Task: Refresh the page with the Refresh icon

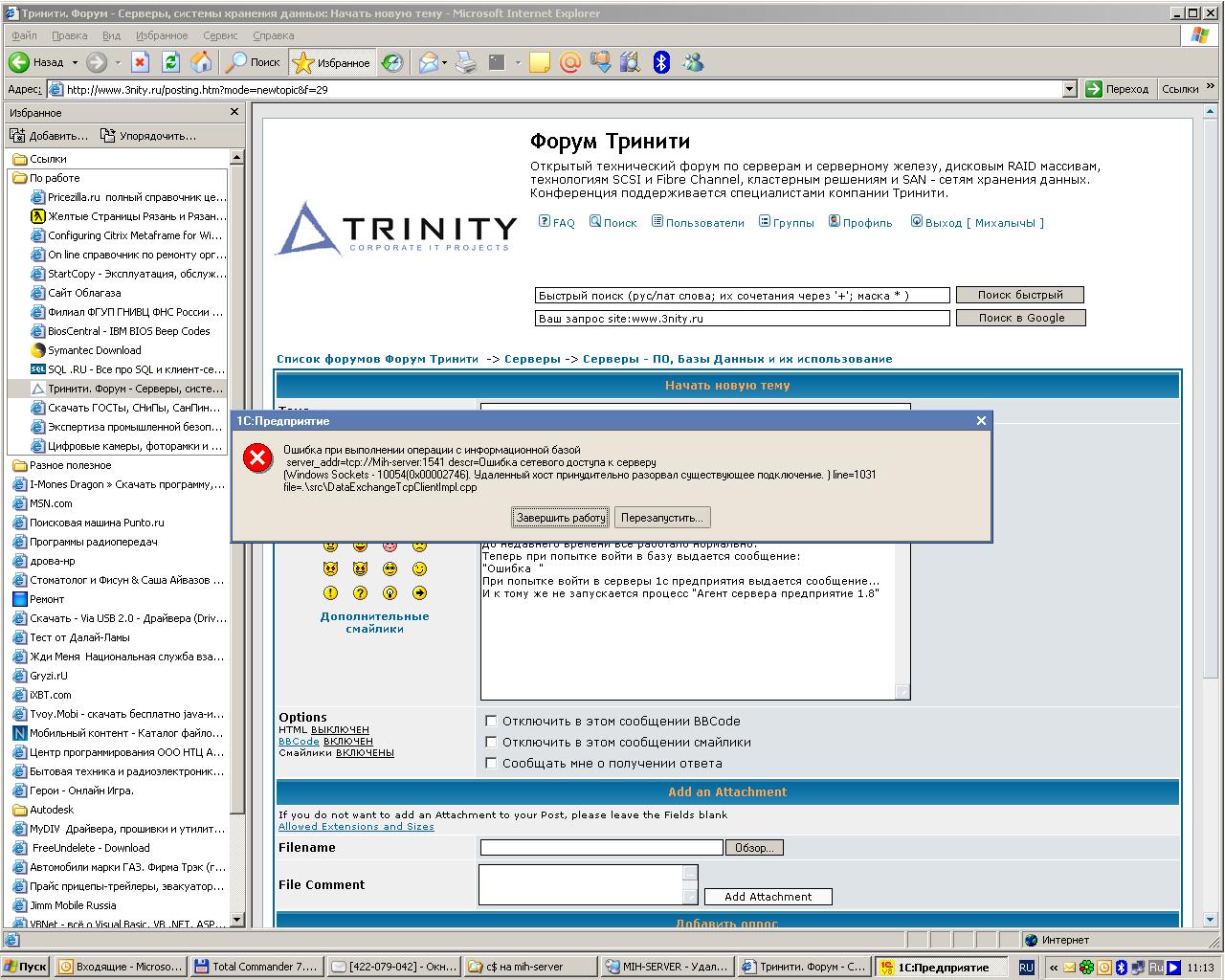Action: [171, 63]
